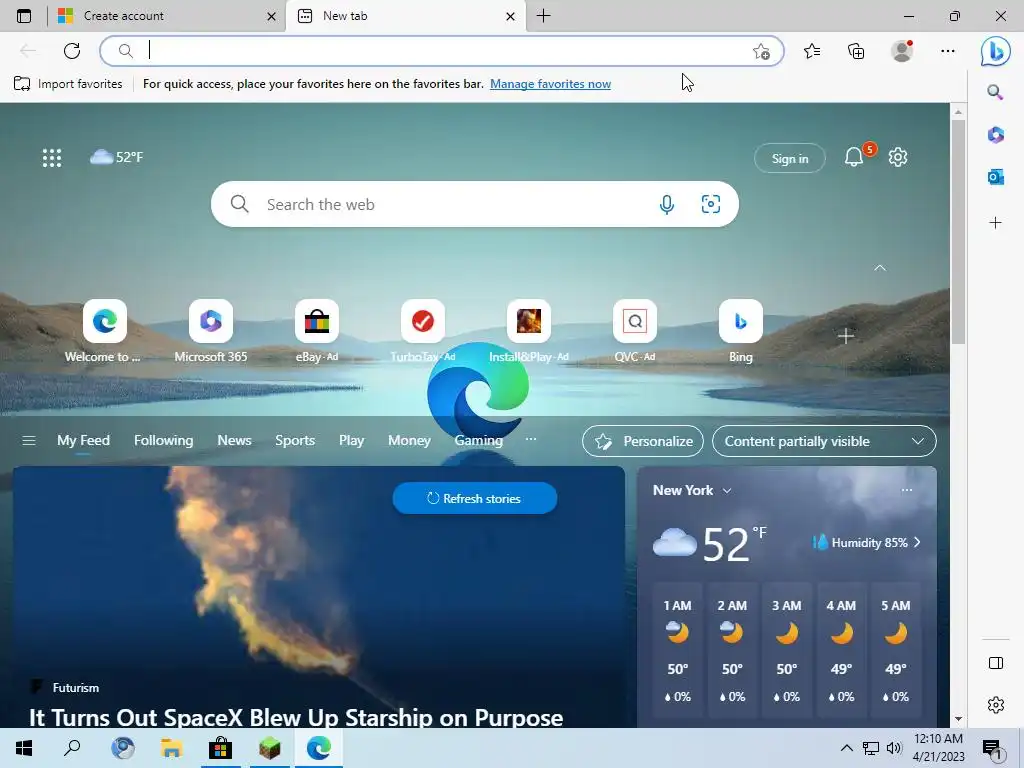
Task: Open Windows Start menu
Action: (24, 748)
